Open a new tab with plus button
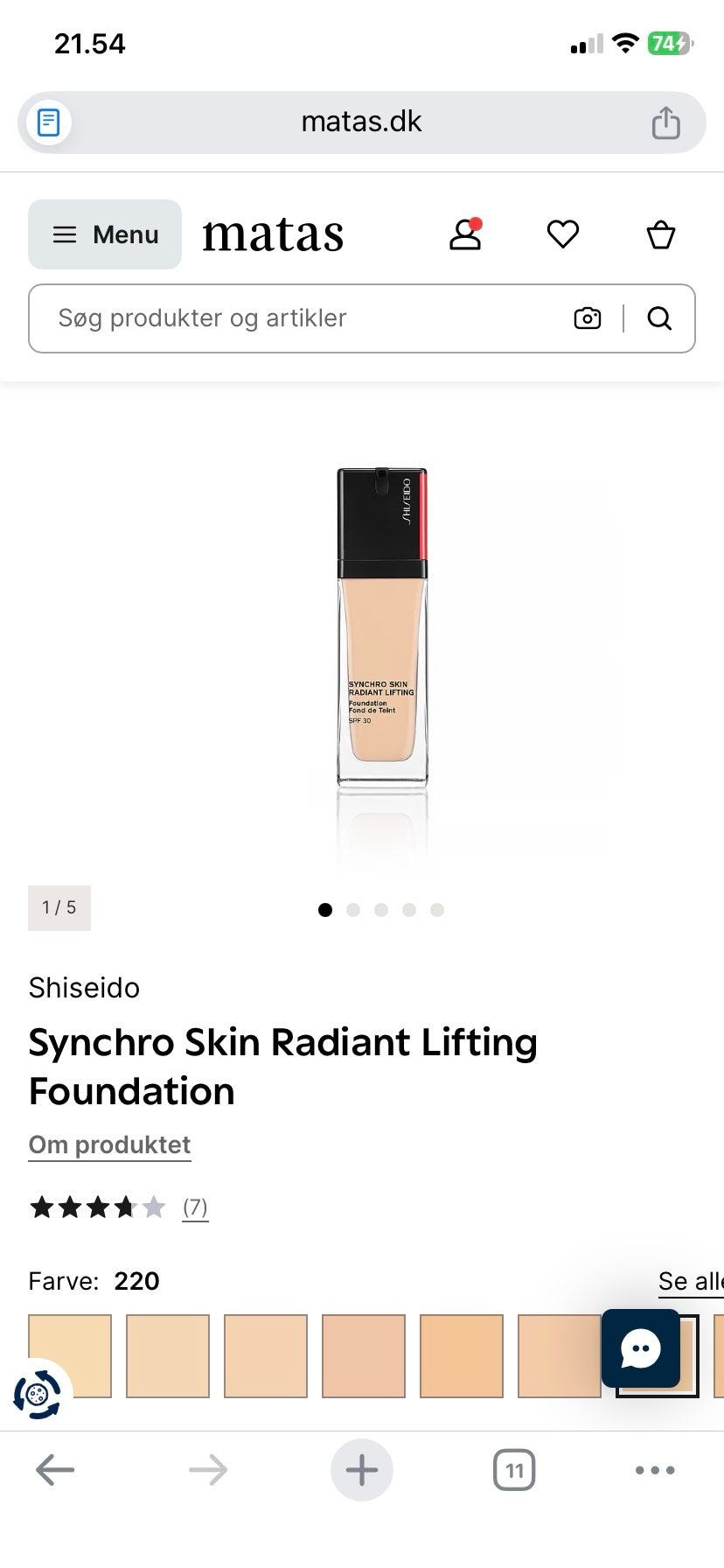The height and width of the screenshot is (1568, 724). (362, 1470)
